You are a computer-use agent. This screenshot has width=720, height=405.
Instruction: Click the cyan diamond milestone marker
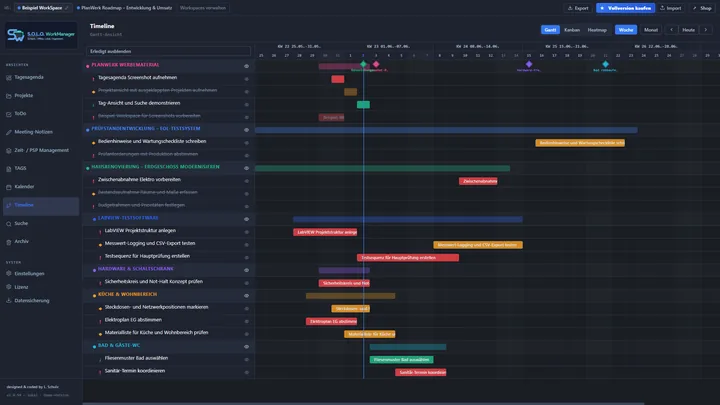coord(606,64)
